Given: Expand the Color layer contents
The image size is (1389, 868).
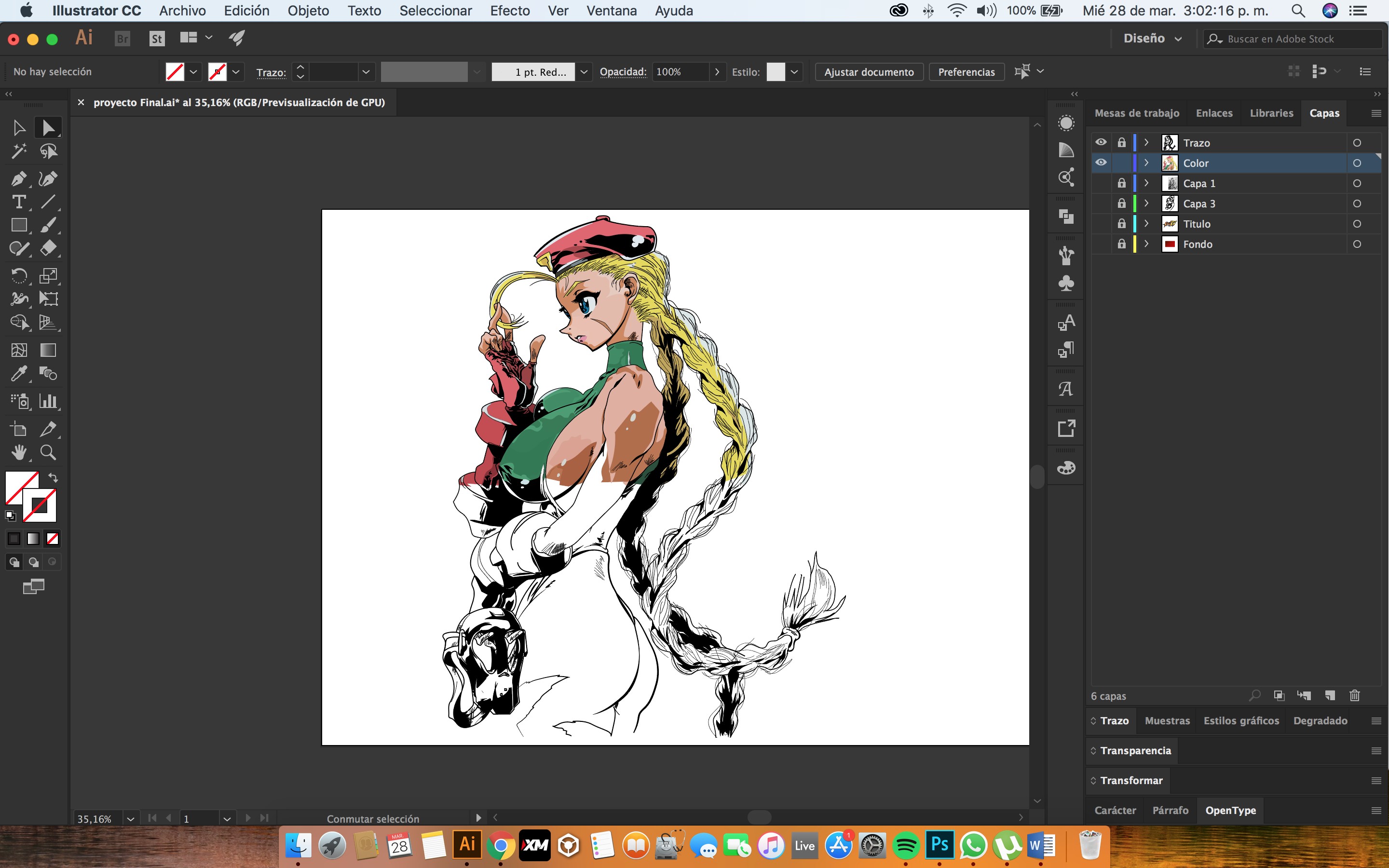Looking at the screenshot, I should tap(1147, 163).
